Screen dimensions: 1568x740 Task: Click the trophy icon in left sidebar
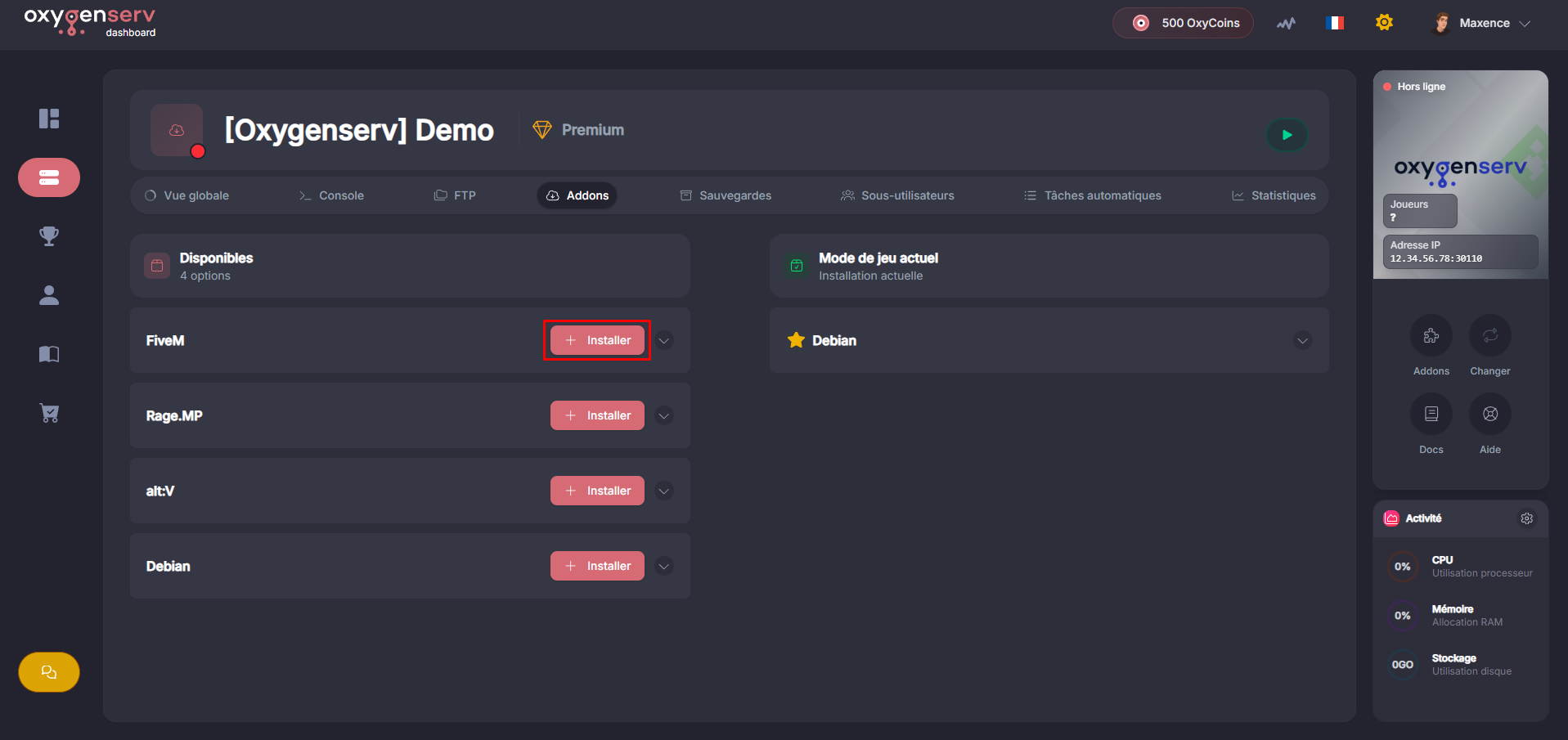click(49, 236)
